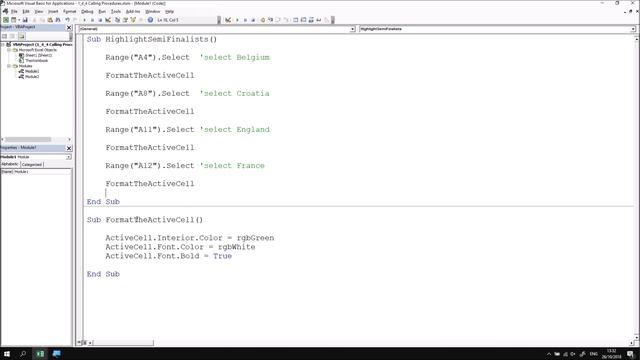The height and width of the screenshot is (360, 640).
Task: Toggle Folders in the Project panel
Action: [x=21, y=36]
